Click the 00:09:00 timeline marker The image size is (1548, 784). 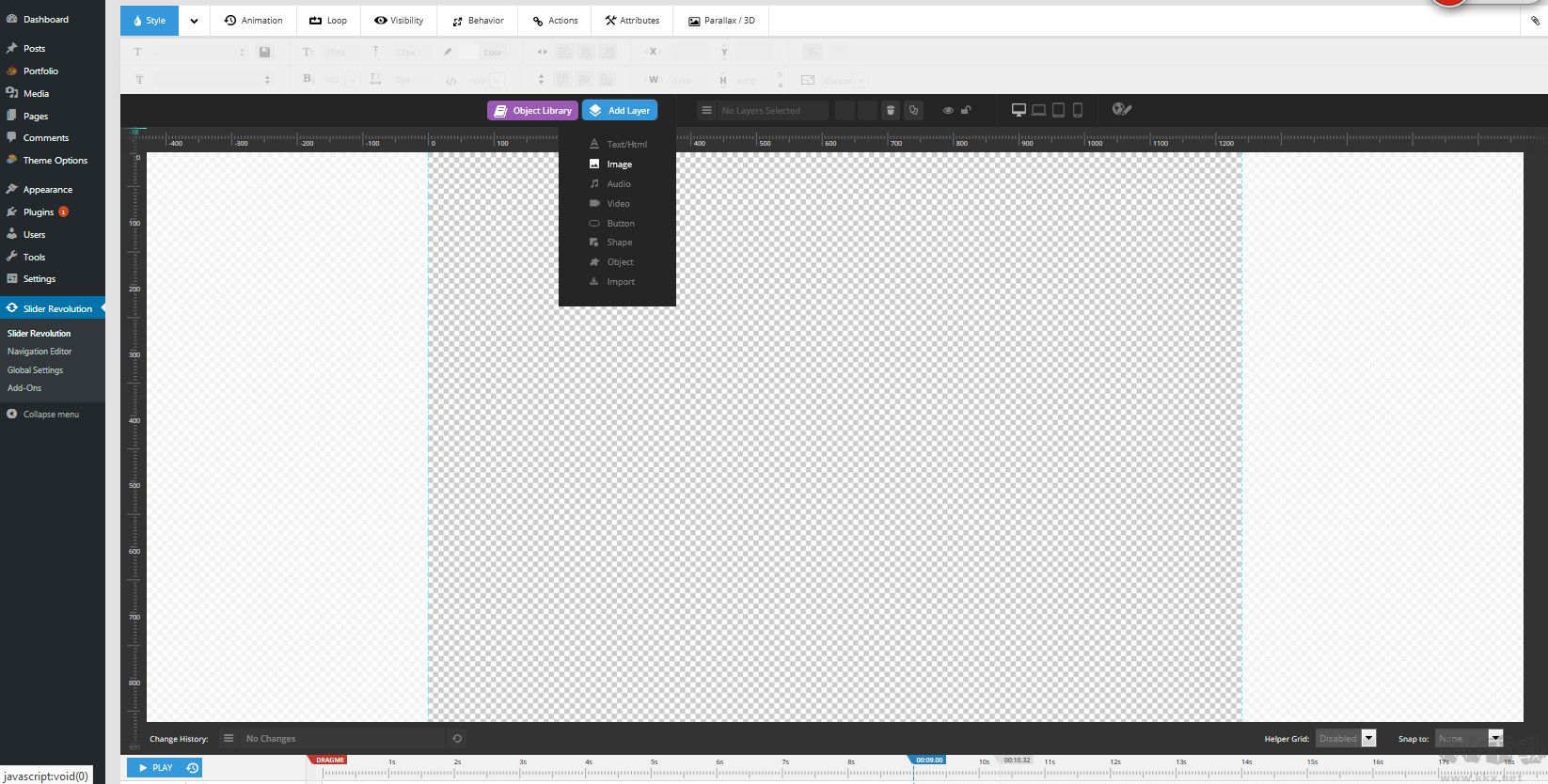[928, 760]
